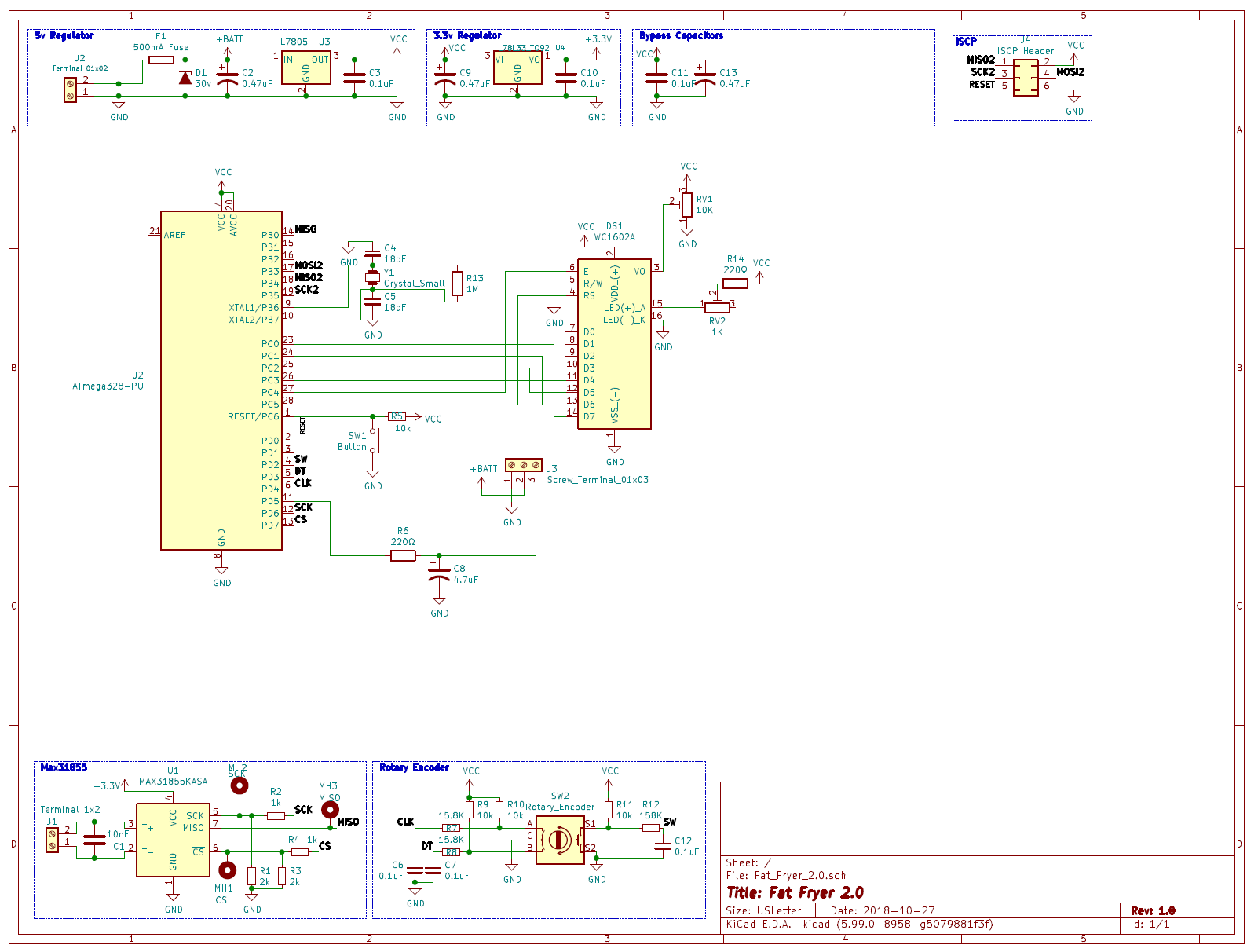Select the R13 1M resistor symbol
Image resolution: width=1258 pixels, height=952 pixels.
coord(458,284)
